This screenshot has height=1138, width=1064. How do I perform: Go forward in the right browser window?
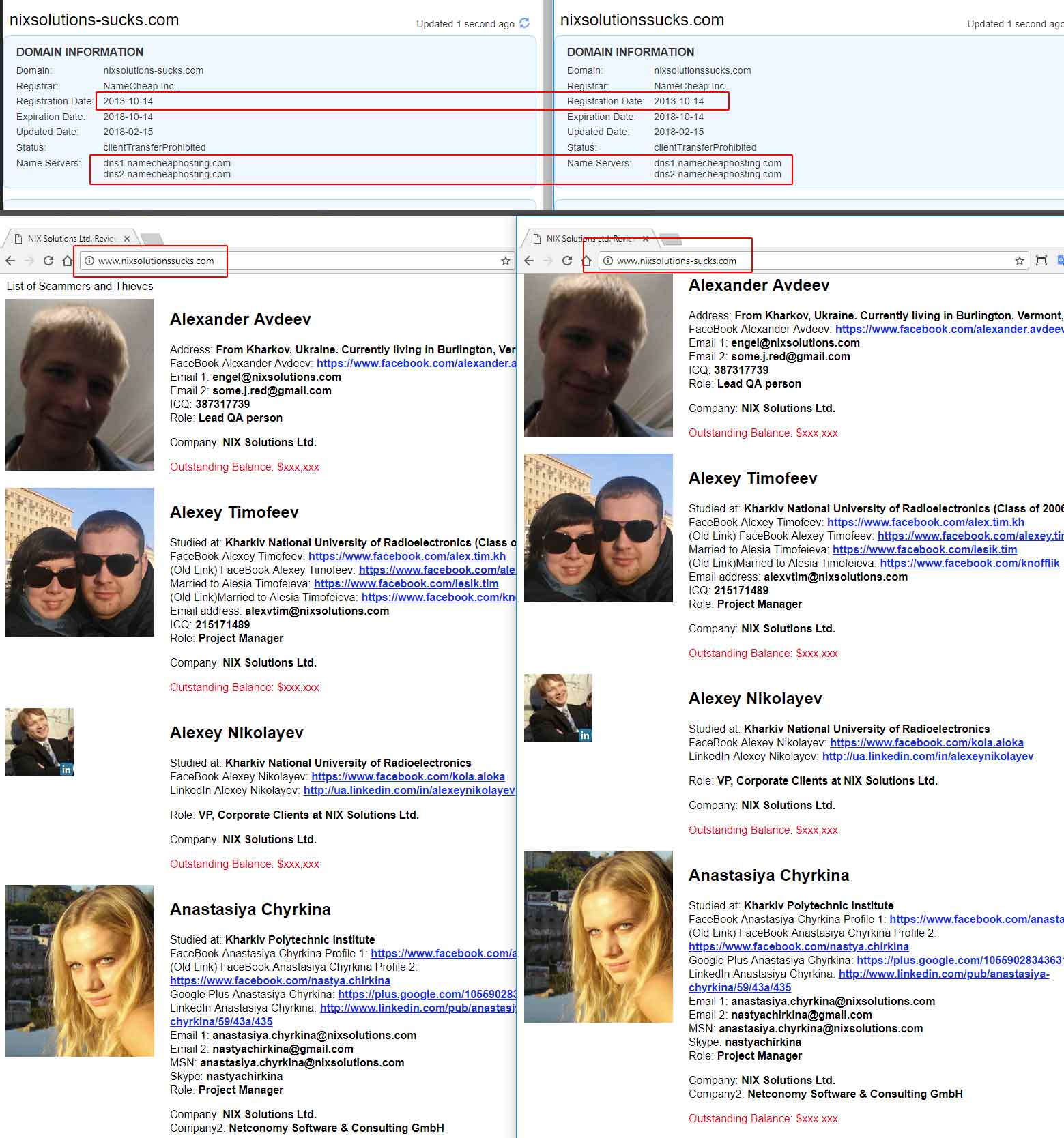pyautogui.click(x=547, y=261)
